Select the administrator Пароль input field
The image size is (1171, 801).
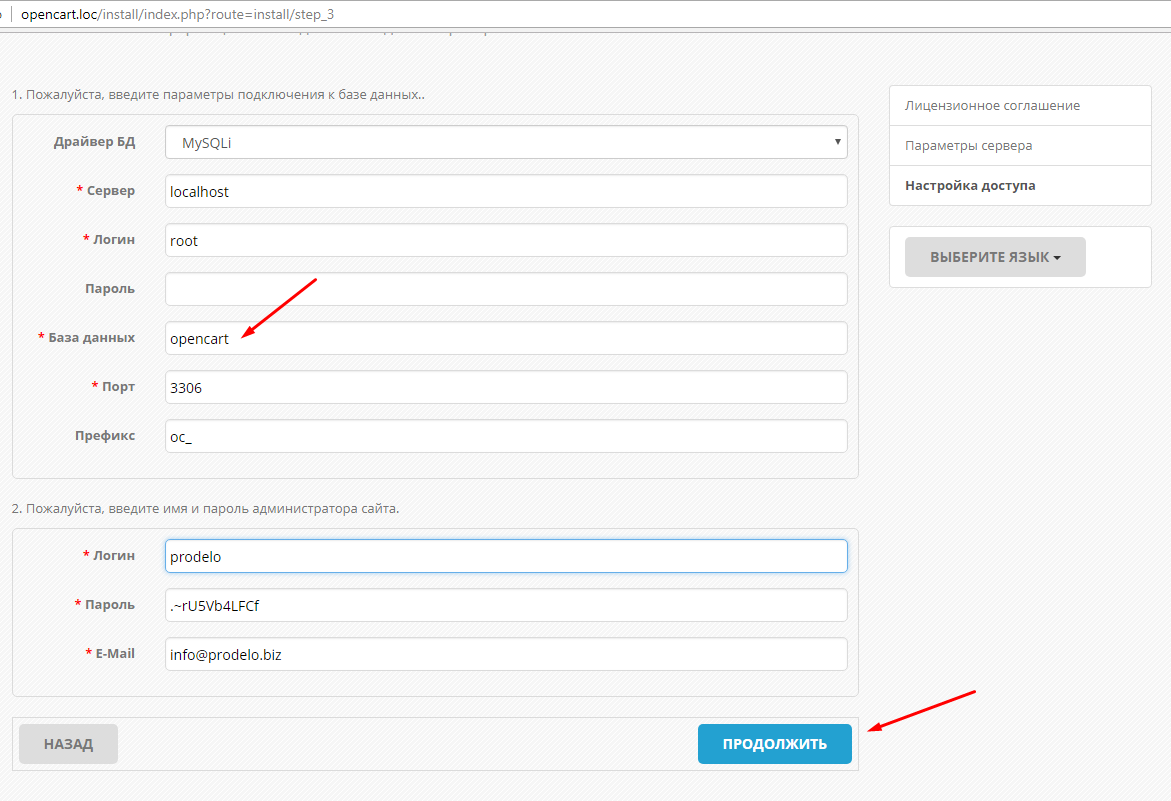tap(506, 605)
